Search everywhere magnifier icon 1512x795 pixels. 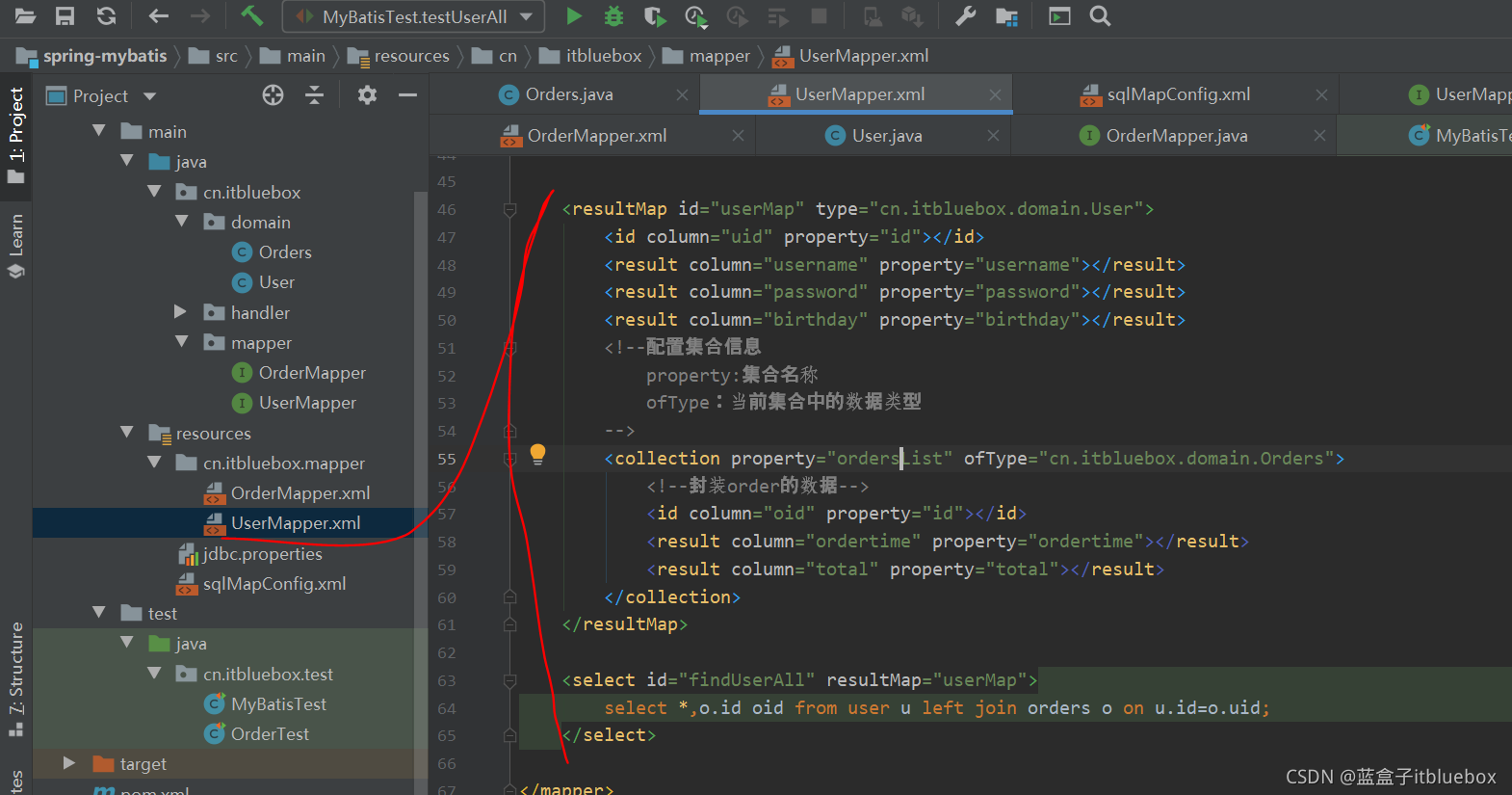pyautogui.click(x=1100, y=15)
